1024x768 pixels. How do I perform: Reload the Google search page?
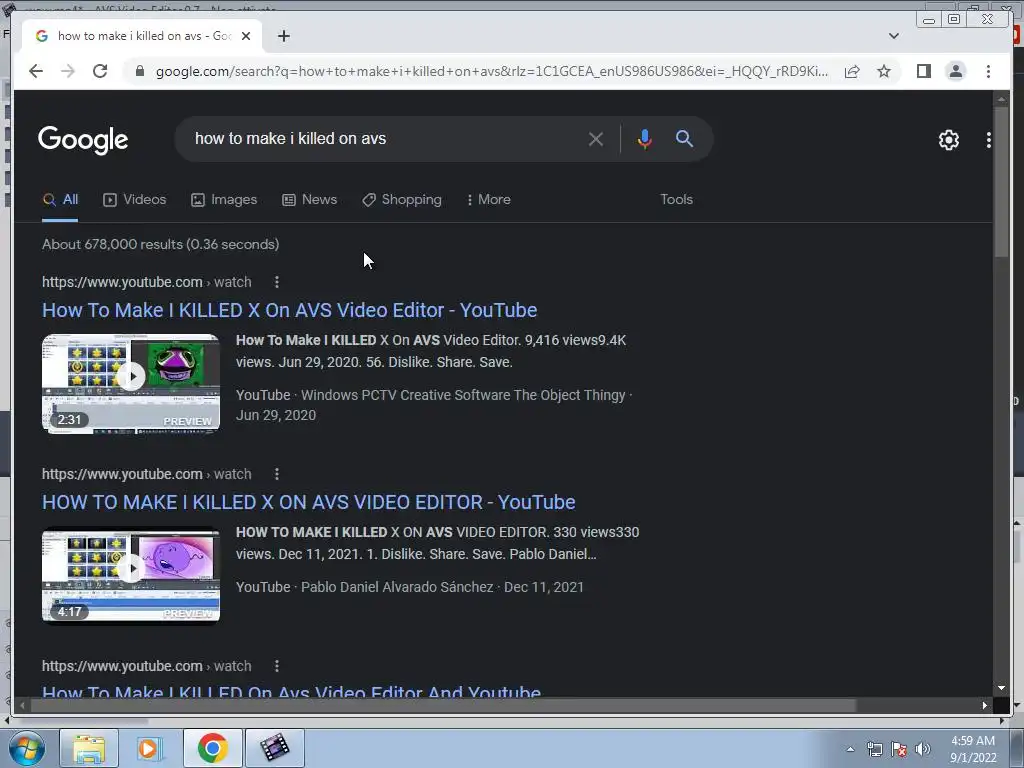click(x=100, y=71)
